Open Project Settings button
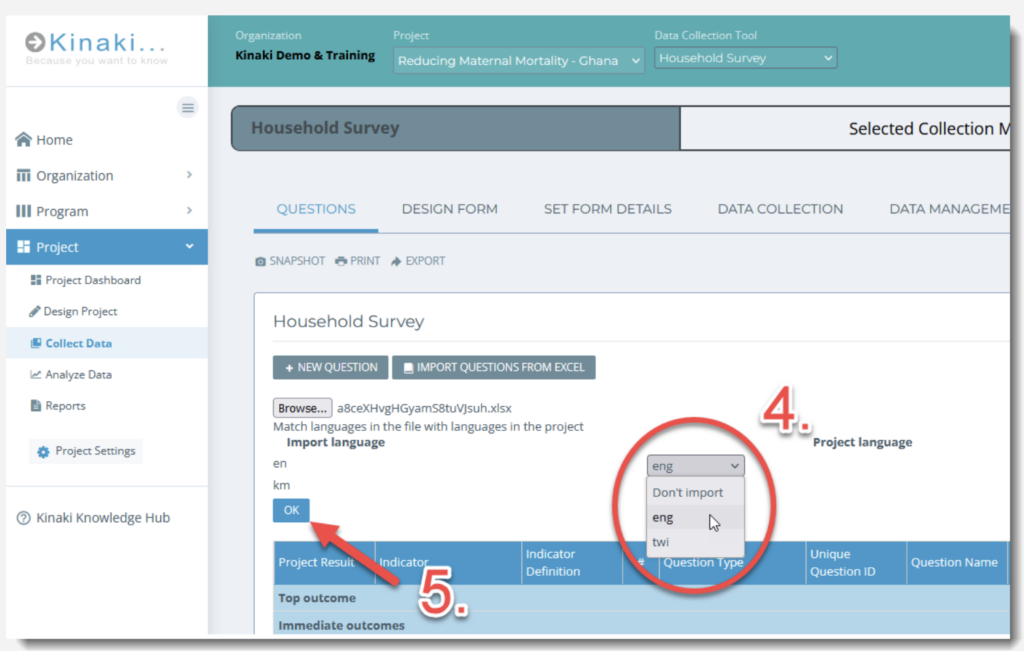 click(86, 451)
